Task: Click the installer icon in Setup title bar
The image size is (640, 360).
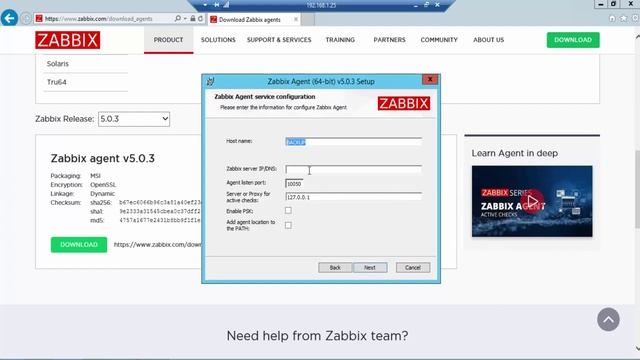Action: coord(210,82)
